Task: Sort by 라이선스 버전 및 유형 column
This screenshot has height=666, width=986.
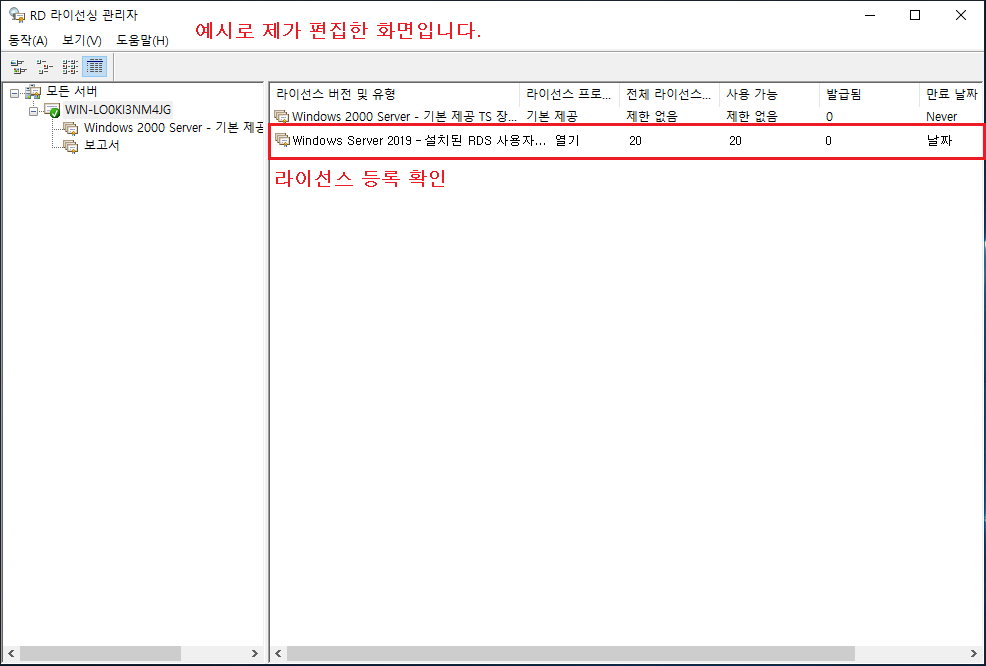Action: (x=395, y=94)
